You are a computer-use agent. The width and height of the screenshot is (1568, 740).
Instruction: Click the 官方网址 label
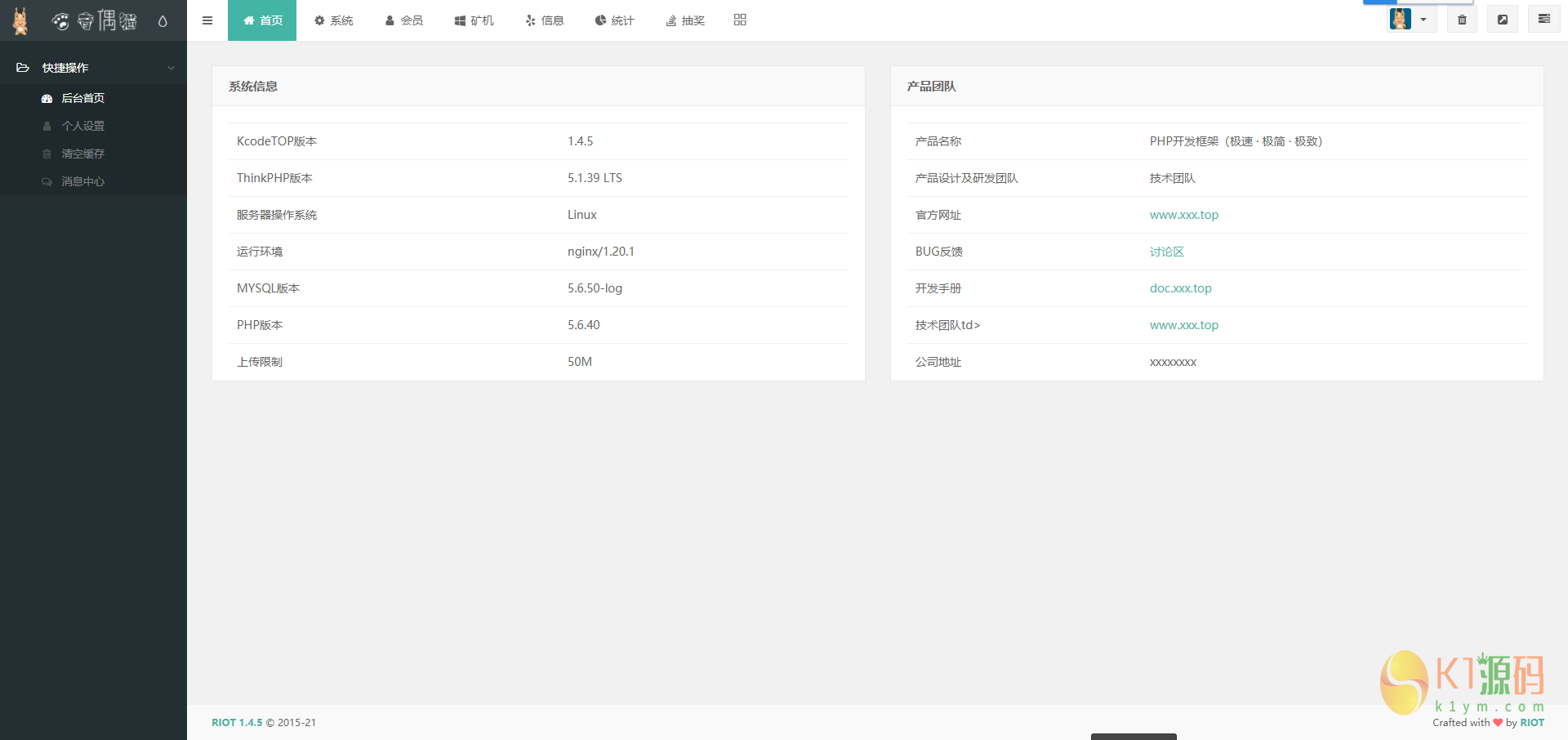pyautogui.click(x=938, y=215)
